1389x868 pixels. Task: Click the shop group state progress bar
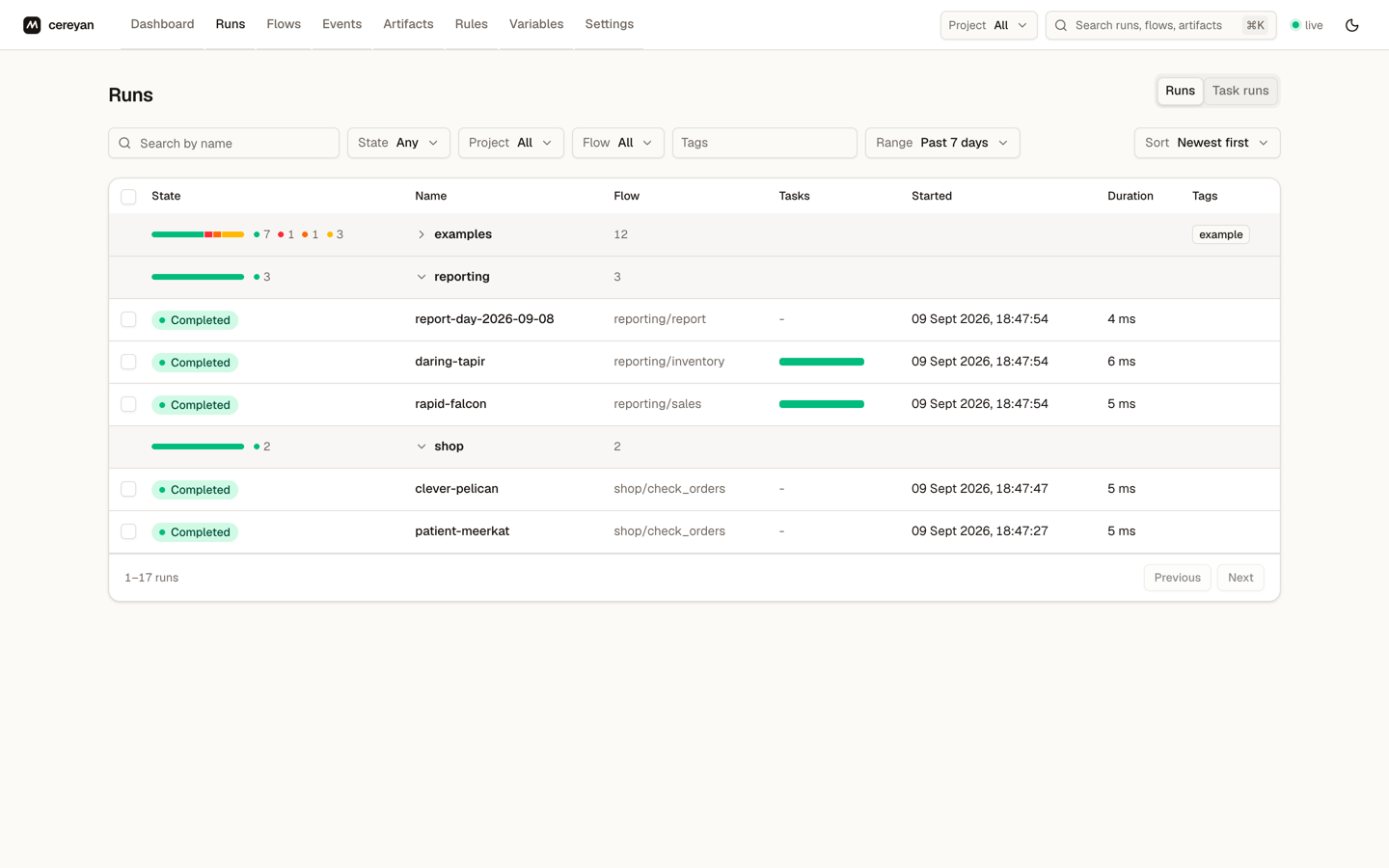198,447
